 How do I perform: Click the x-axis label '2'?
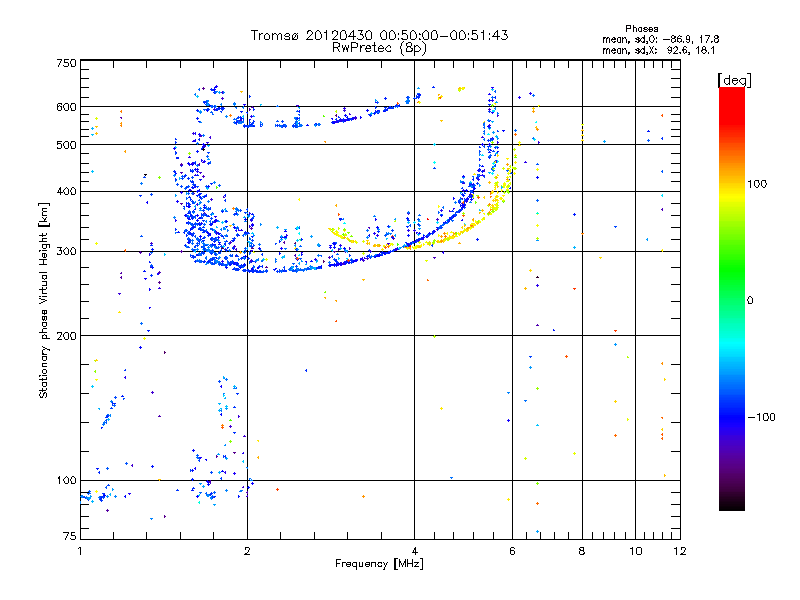(247, 551)
